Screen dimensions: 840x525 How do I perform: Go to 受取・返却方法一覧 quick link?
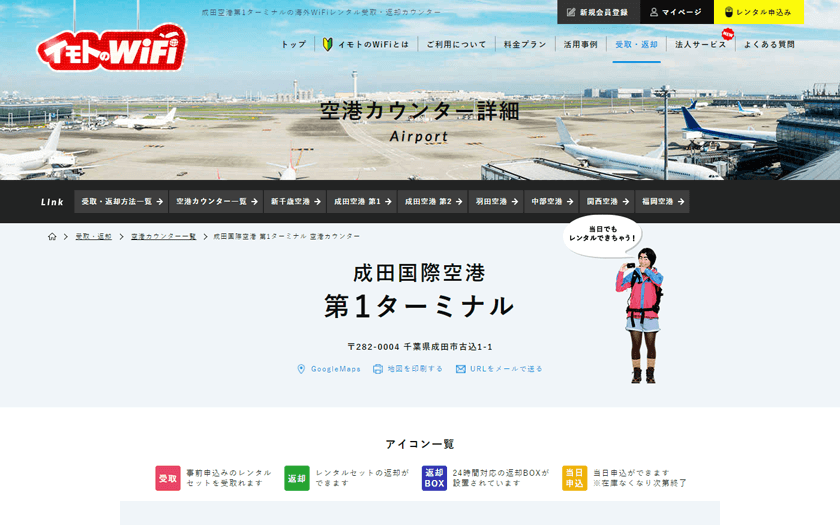[121, 201]
